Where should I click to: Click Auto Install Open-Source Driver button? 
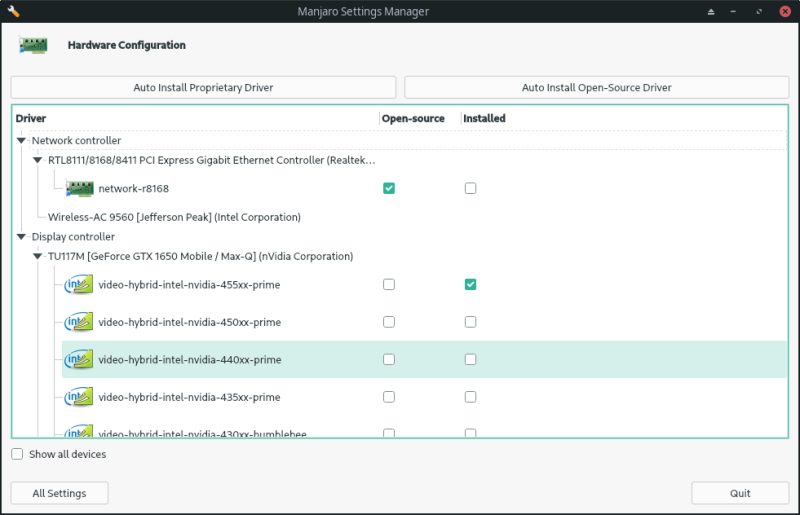pyautogui.click(x=596, y=87)
